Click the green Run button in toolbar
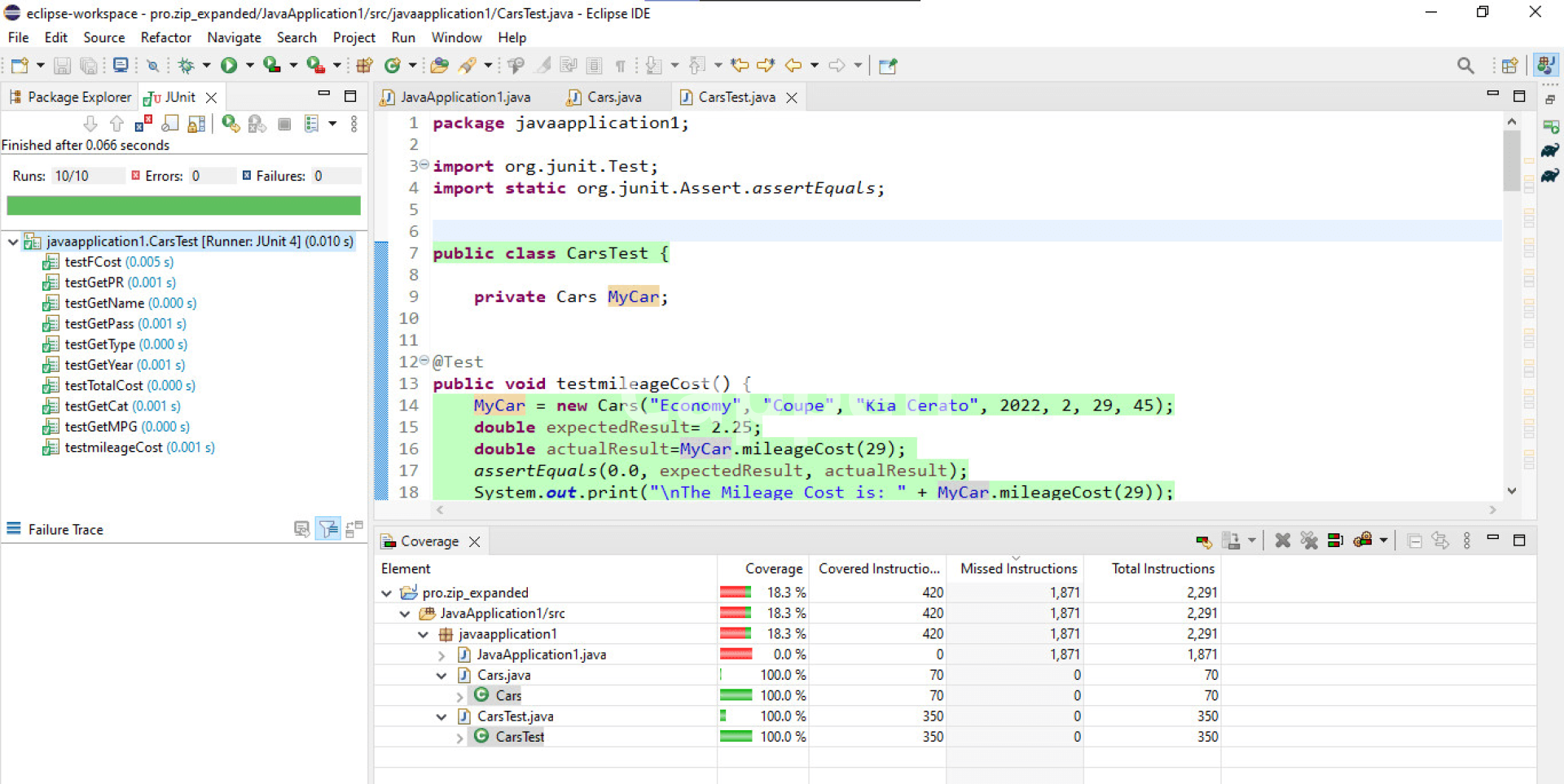Image resolution: width=1564 pixels, height=784 pixels. point(229,65)
